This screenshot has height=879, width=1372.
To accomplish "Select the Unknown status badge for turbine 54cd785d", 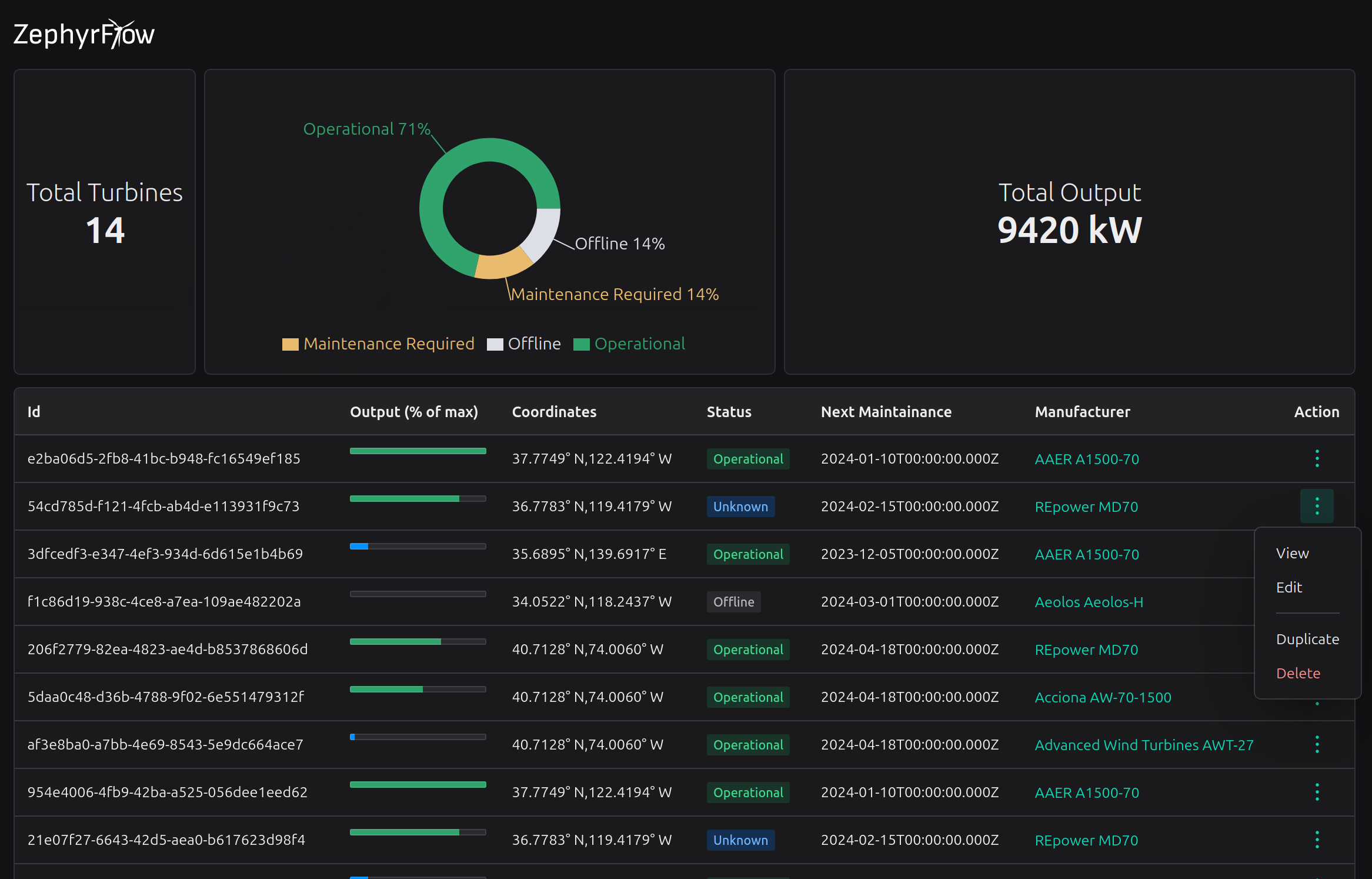I will [x=740, y=506].
